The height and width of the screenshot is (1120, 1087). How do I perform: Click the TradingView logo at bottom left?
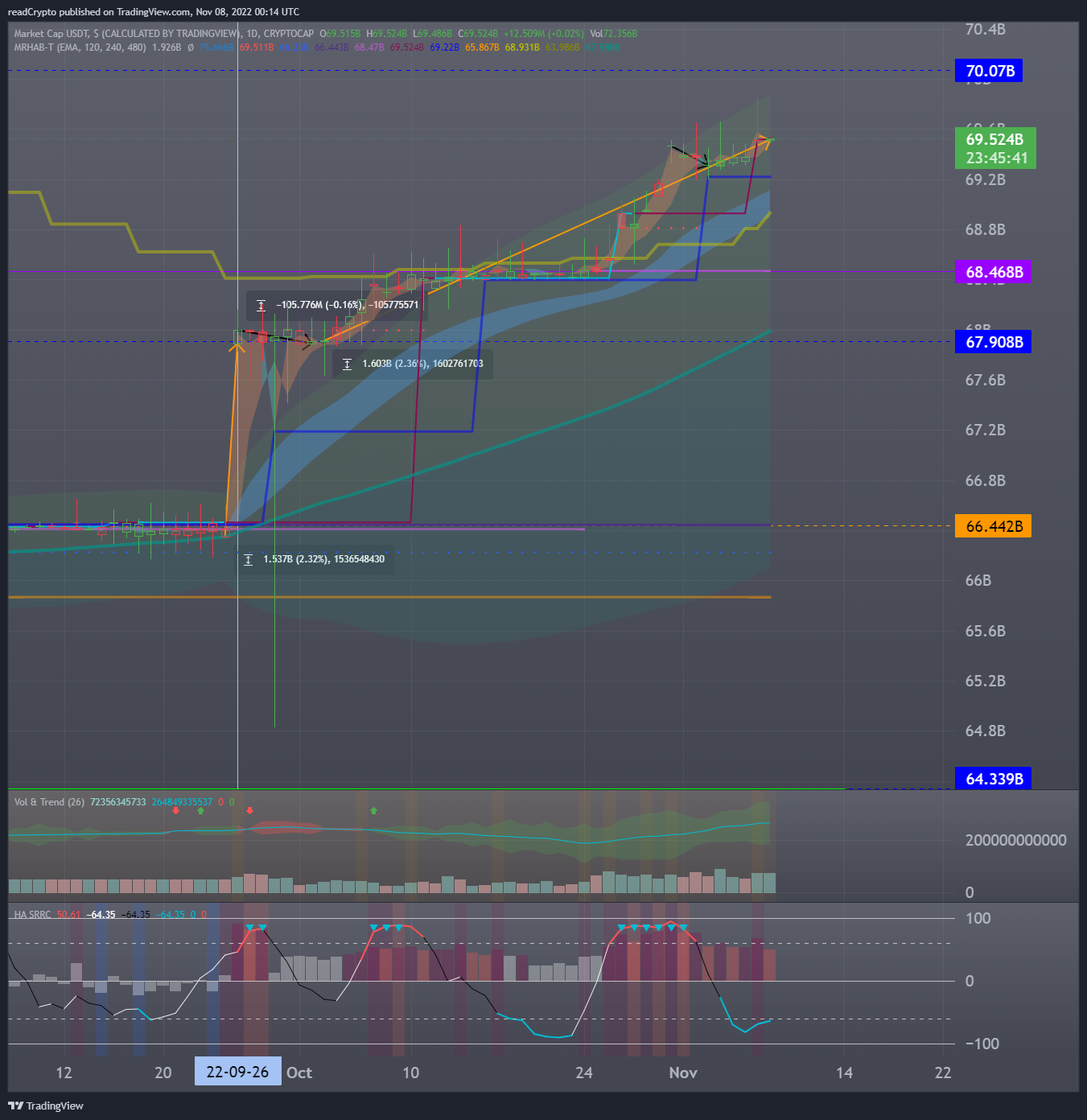coord(46,1106)
